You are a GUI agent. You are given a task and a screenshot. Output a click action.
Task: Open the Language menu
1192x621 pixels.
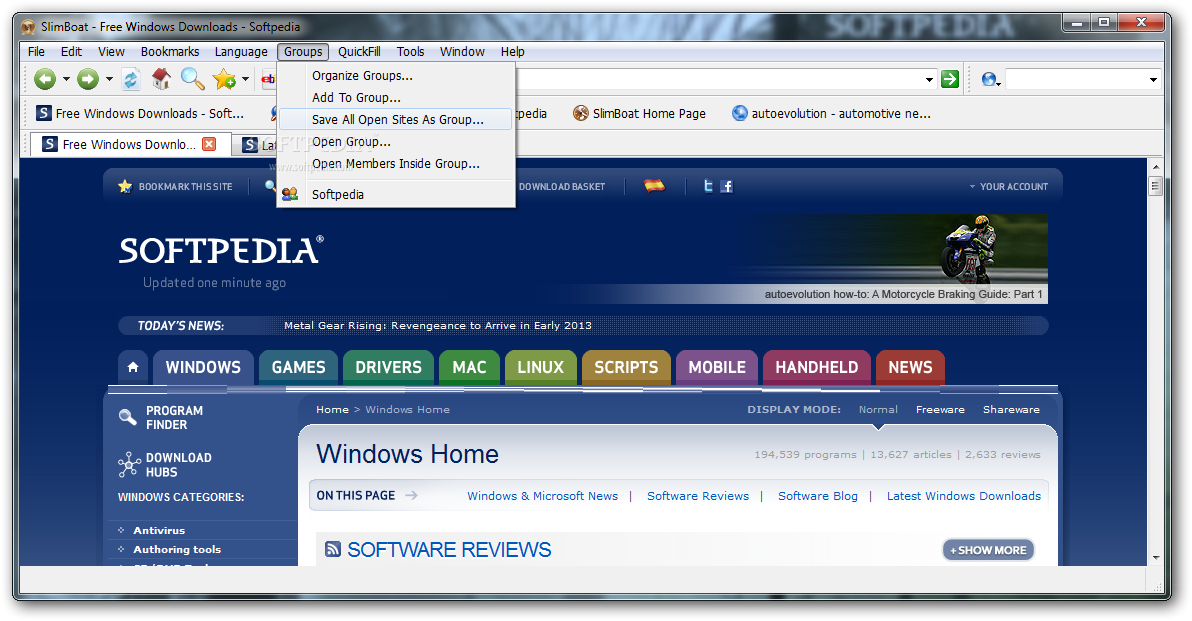(x=241, y=52)
